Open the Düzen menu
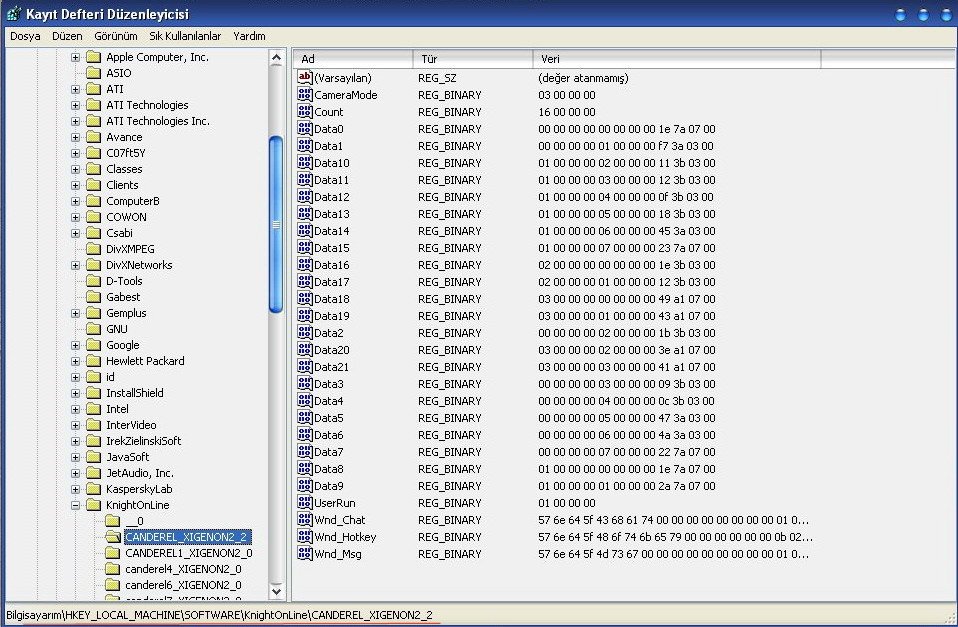 click(x=67, y=36)
